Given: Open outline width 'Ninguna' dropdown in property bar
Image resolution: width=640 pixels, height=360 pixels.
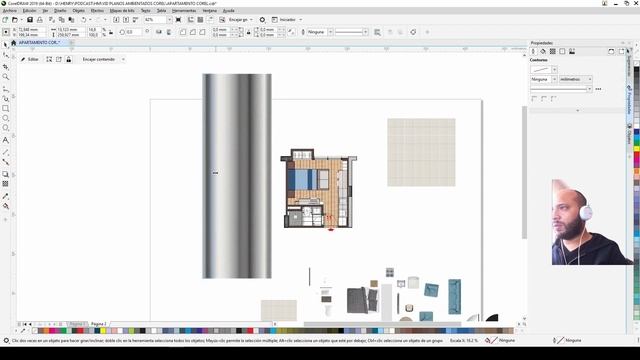Looking at the screenshot, I should tap(330, 32).
